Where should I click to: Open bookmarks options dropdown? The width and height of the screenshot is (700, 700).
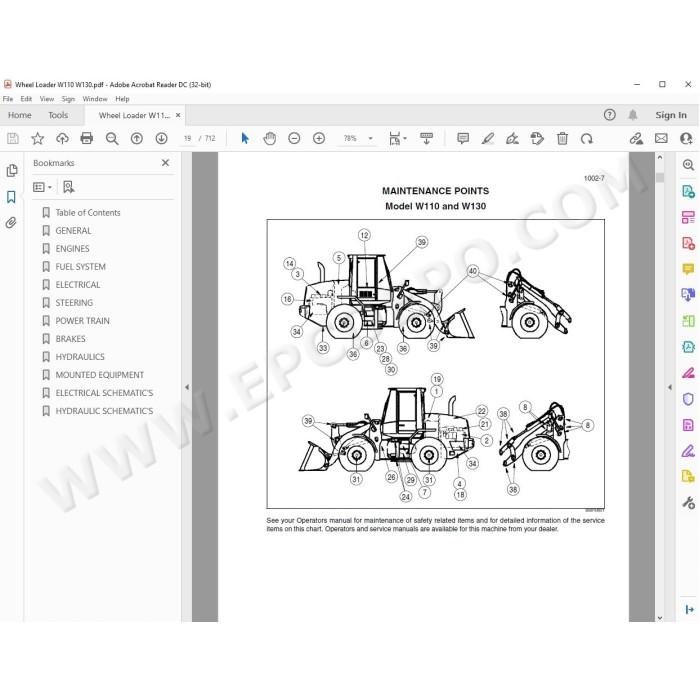pos(42,187)
